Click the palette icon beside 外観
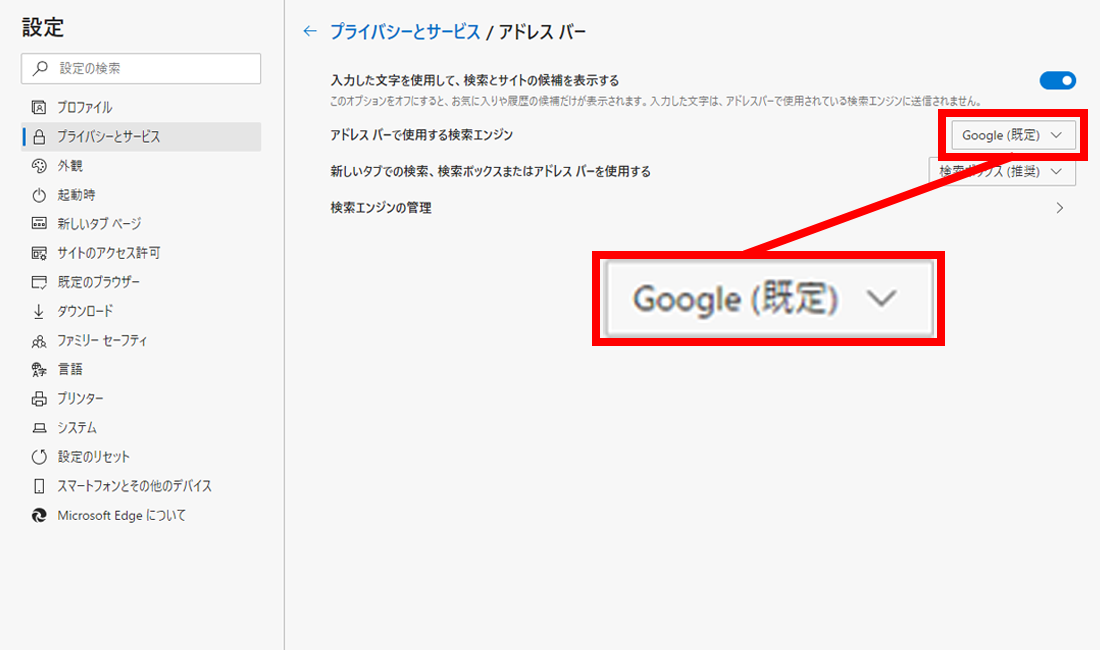Image resolution: width=1100 pixels, height=650 pixels. (39, 165)
